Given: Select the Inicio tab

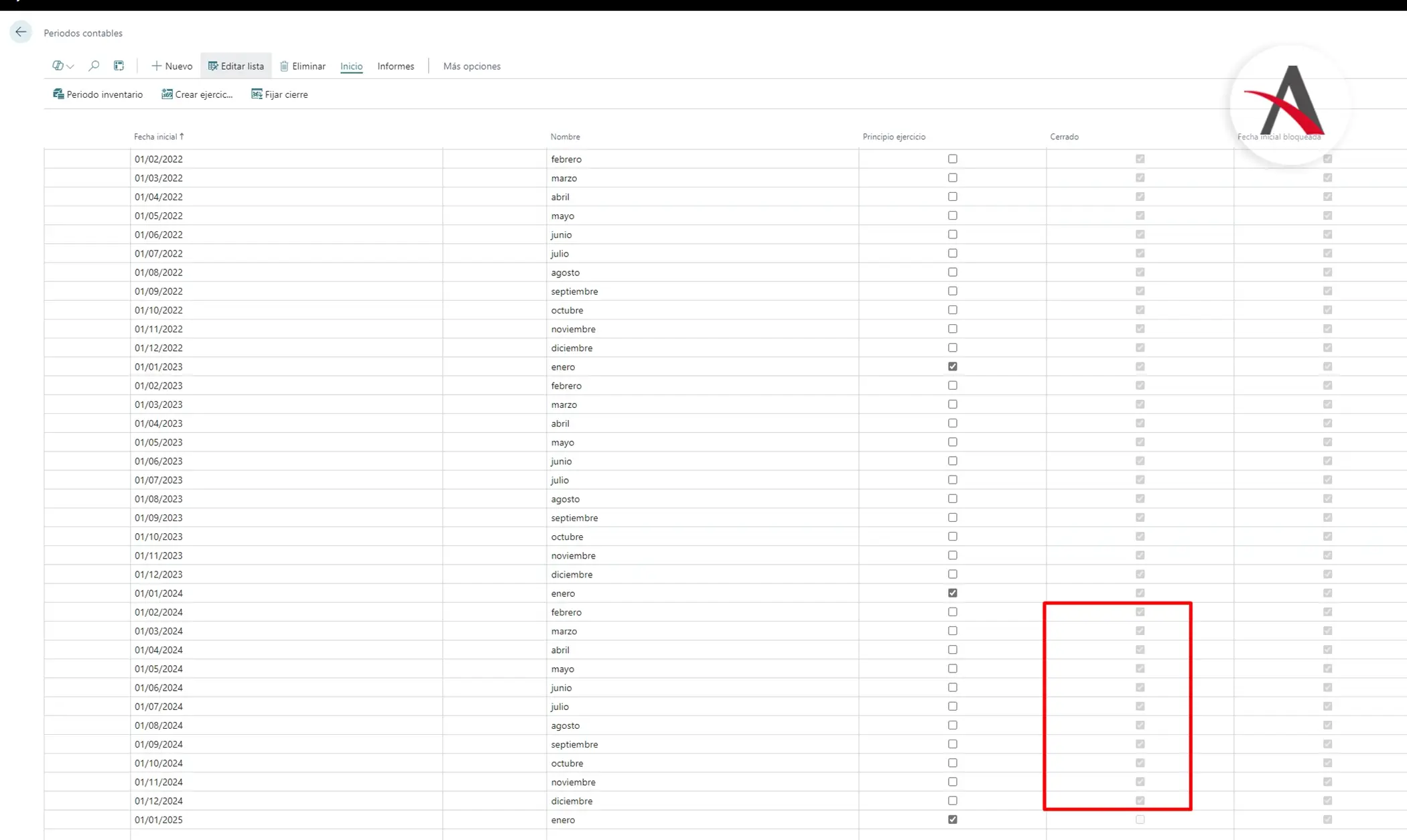Looking at the screenshot, I should 351,66.
